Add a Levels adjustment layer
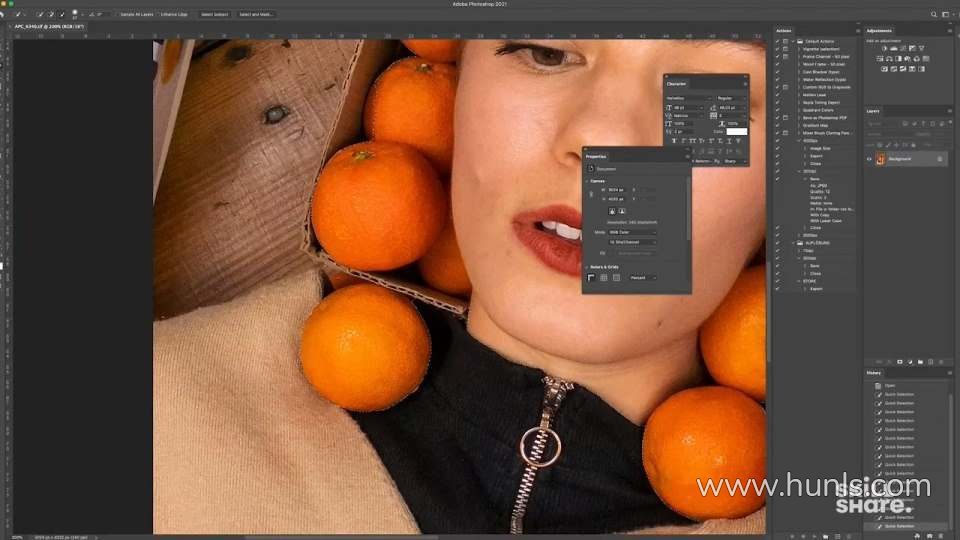960x540 pixels. point(894,48)
